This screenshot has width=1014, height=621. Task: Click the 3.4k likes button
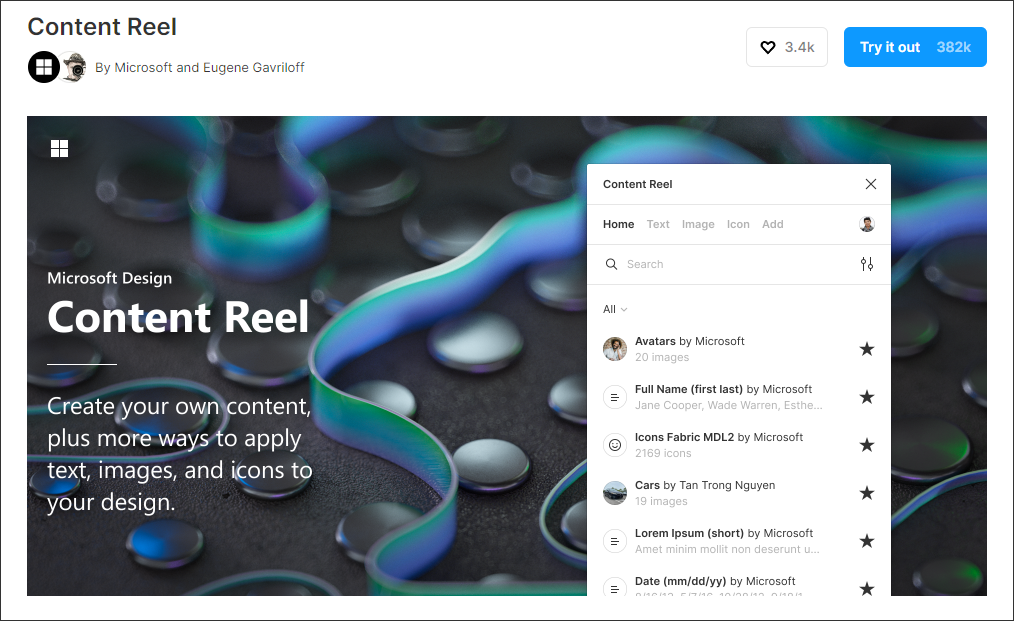786,47
